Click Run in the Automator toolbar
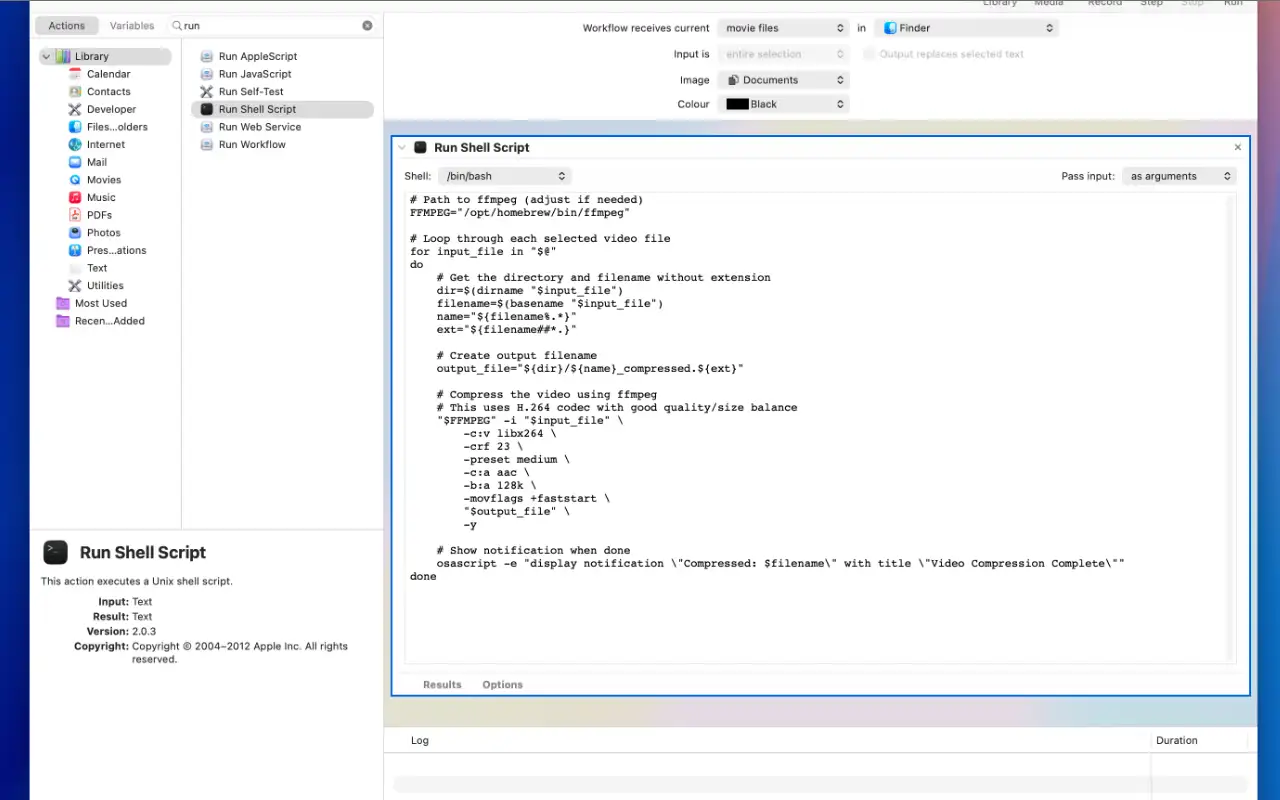1280x800 pixels. point(1233,4)
